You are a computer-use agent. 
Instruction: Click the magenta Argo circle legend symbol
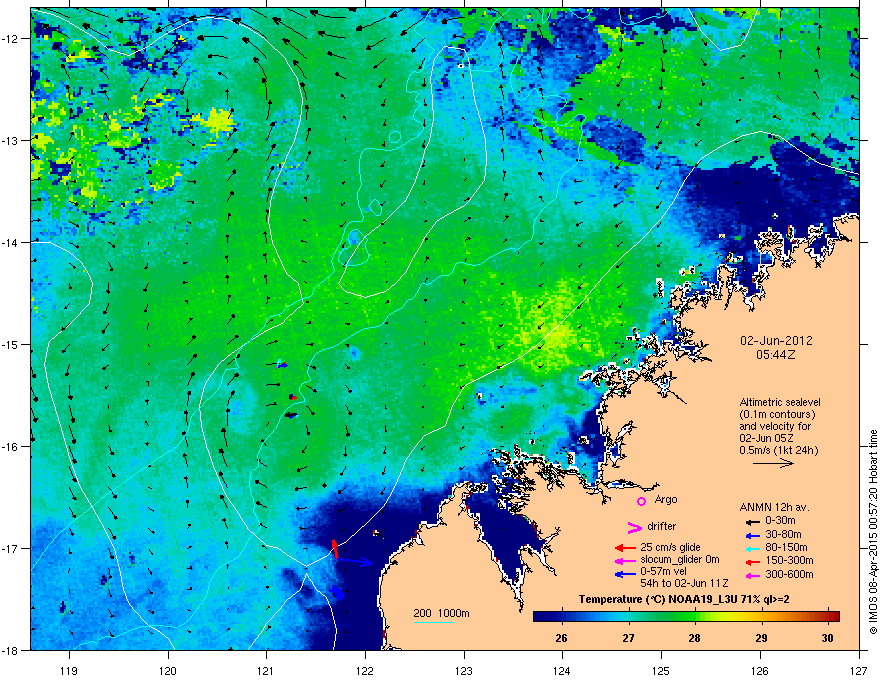click(641, 501)
